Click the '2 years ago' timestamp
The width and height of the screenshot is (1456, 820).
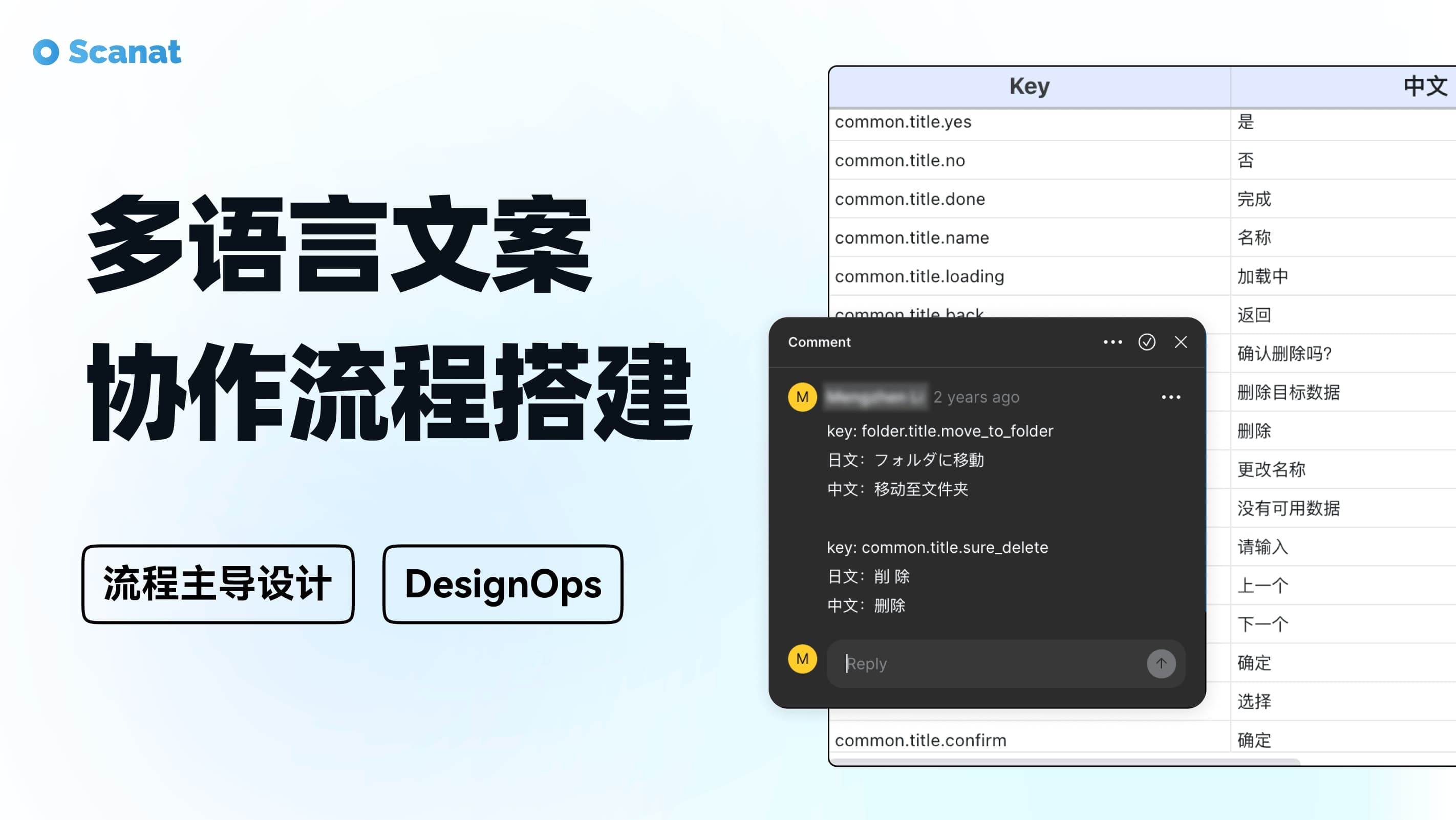[976, 397]
